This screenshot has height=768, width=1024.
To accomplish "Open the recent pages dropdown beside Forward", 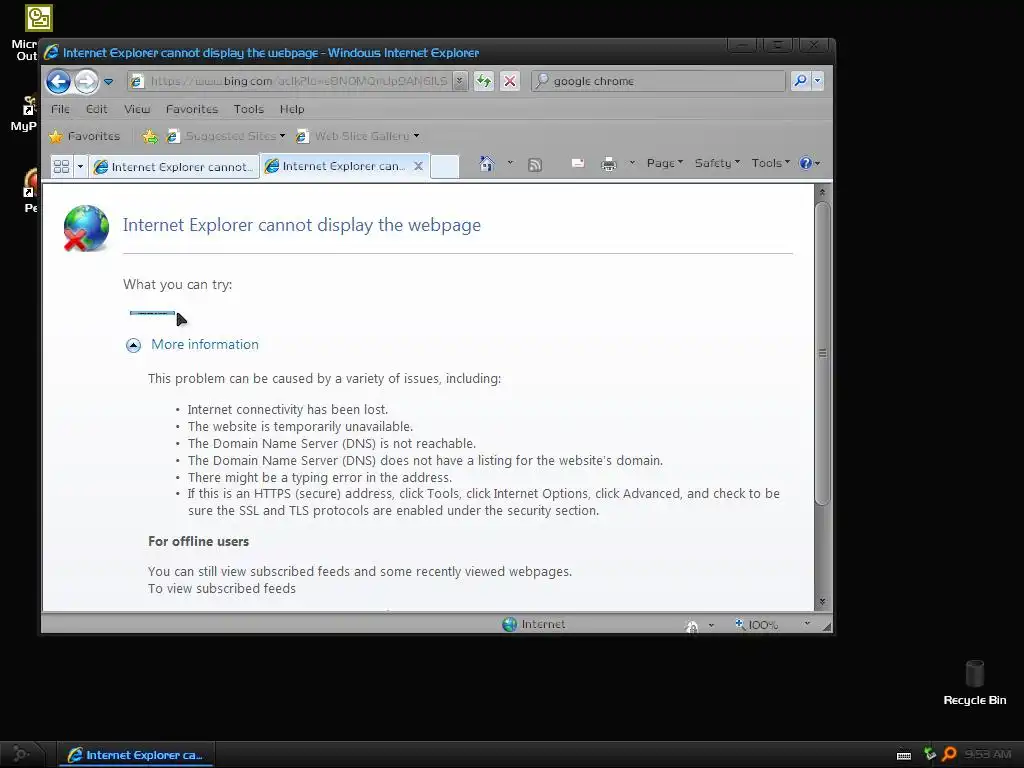I will point(108,82).
